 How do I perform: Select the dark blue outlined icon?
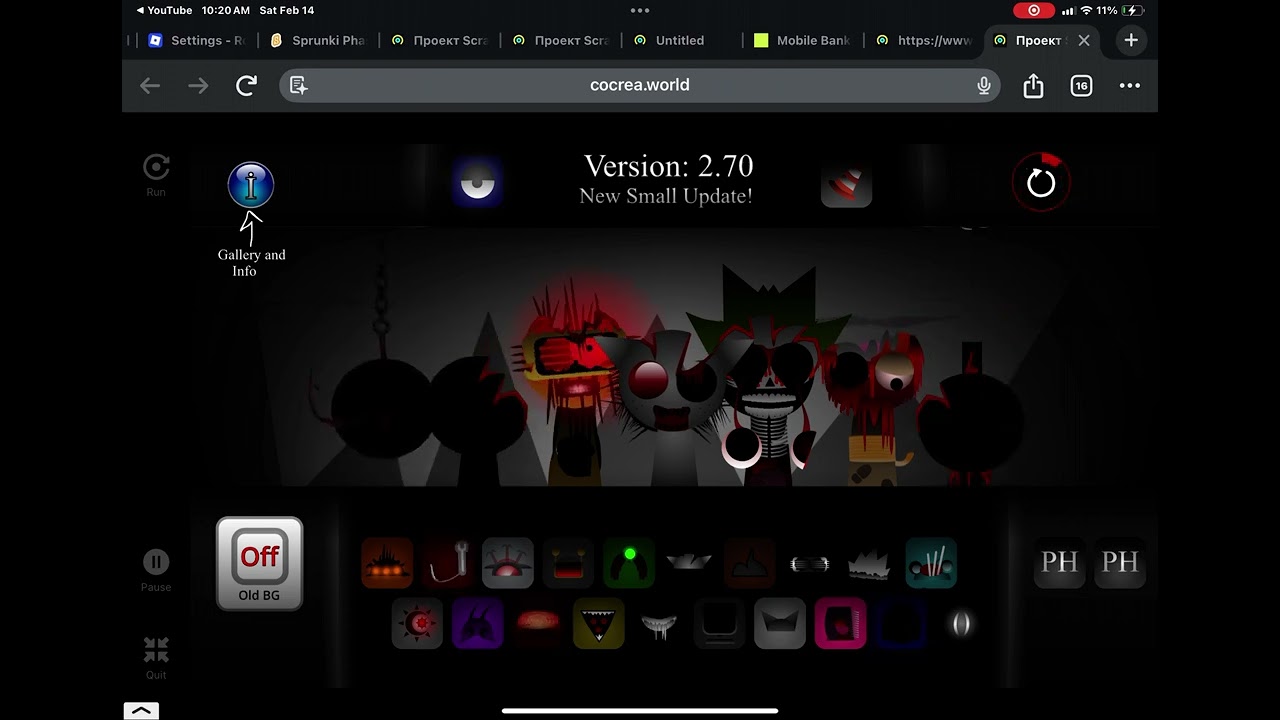900,624
